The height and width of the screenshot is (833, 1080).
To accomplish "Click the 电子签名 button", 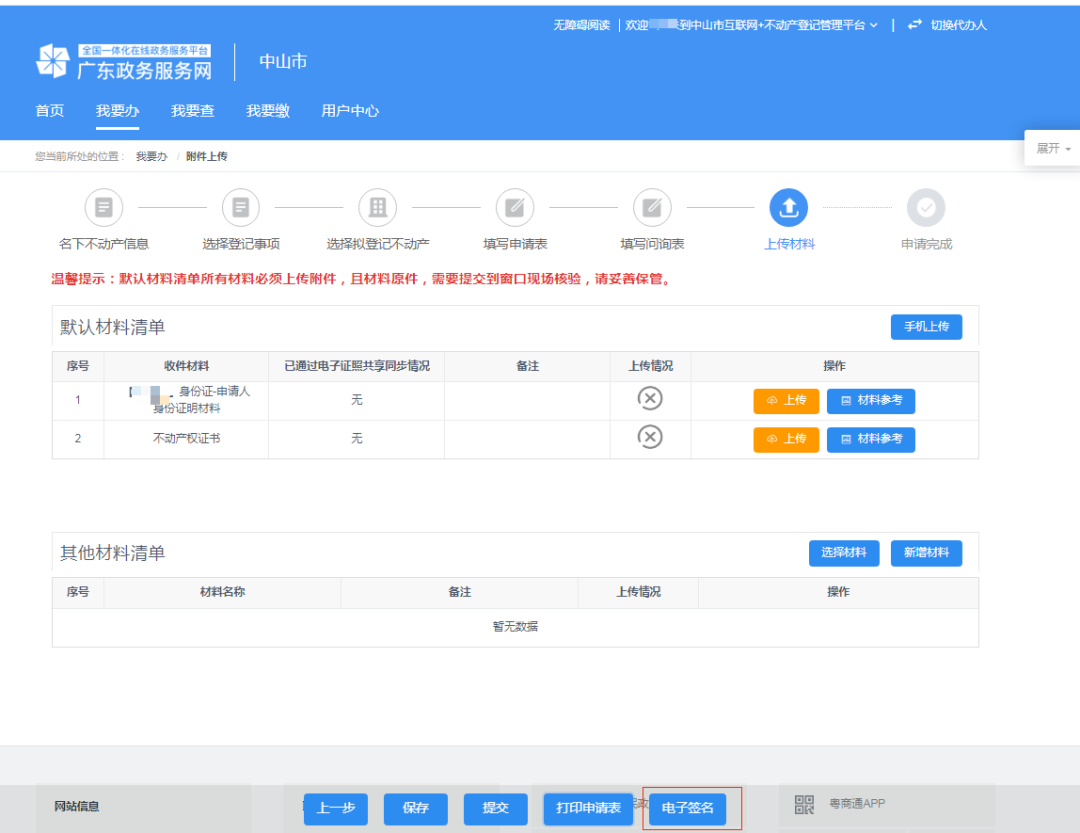I will (x=690, y=809).
